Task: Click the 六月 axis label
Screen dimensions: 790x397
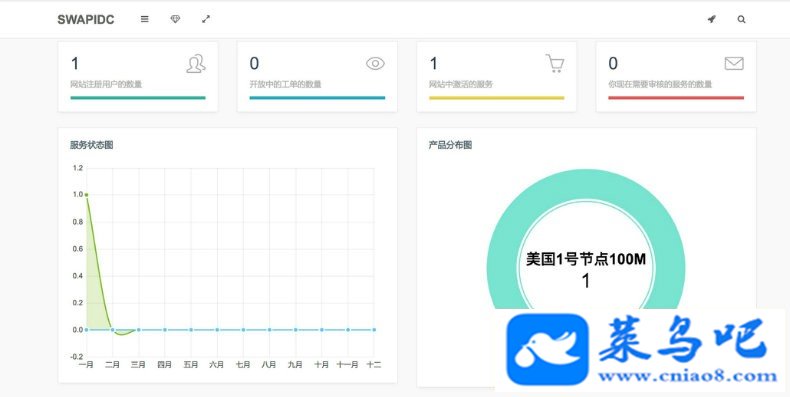Action: pyautogui.click(x=217, y=364)
